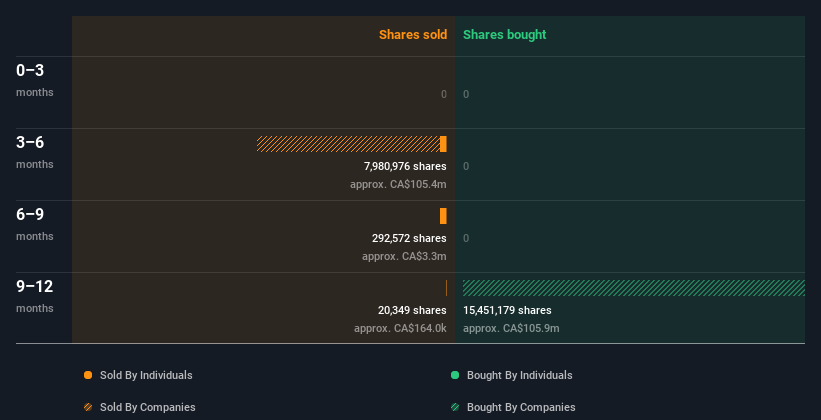Select the Sold By Individuals legend label
Screen dimensions: 821x420
pos(146,375)
